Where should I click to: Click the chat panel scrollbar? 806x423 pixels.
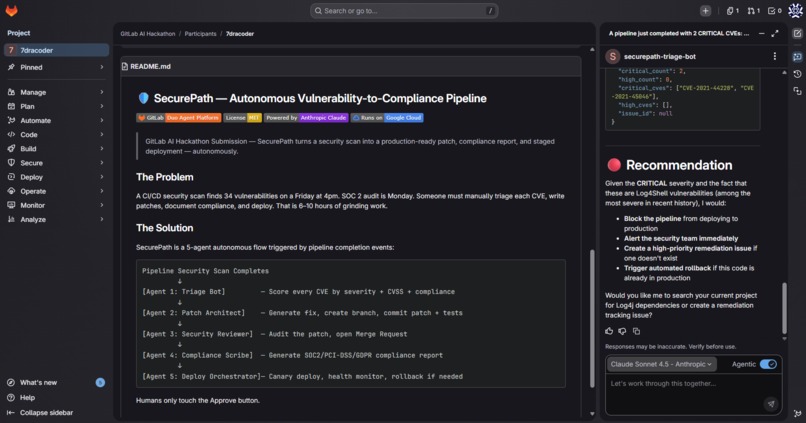pos(784,308)
